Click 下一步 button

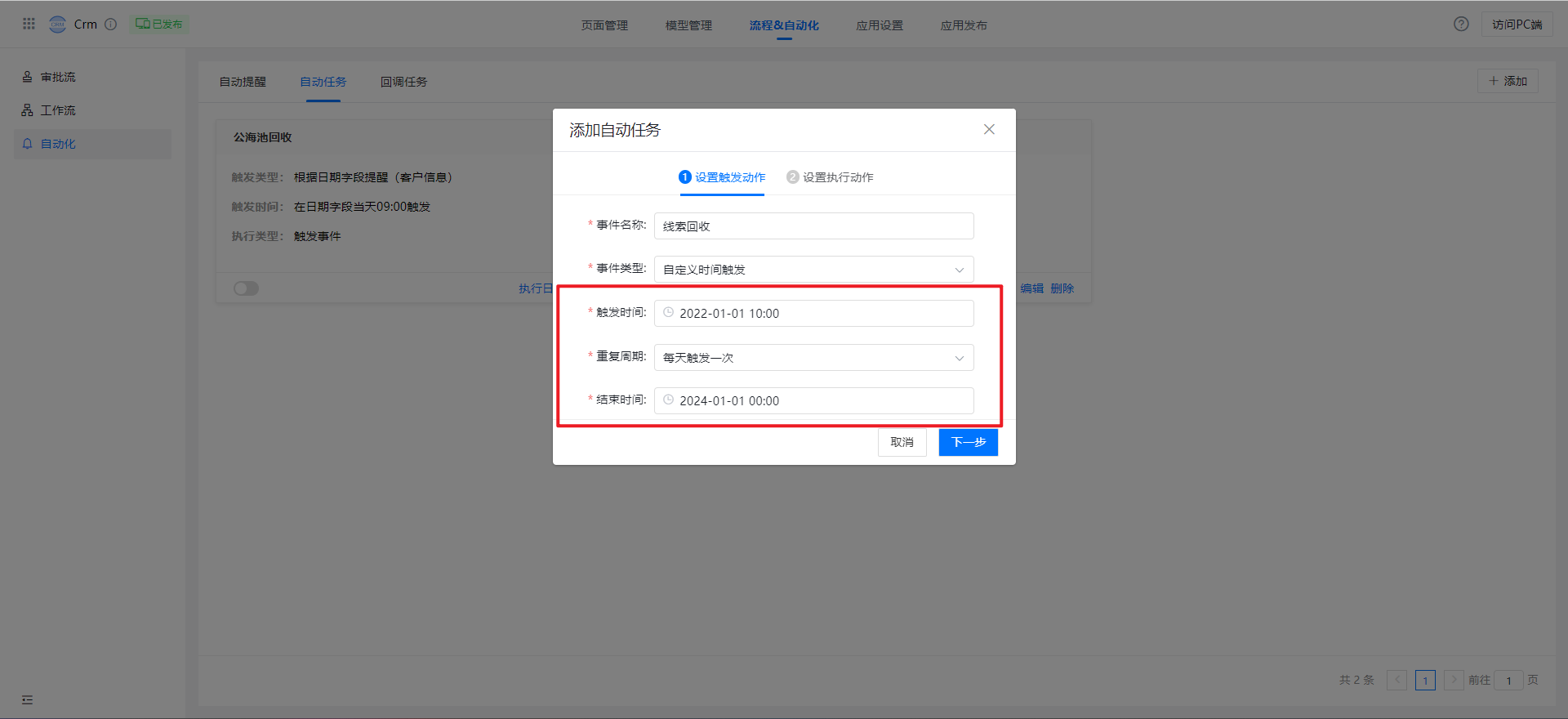(968, 442)
